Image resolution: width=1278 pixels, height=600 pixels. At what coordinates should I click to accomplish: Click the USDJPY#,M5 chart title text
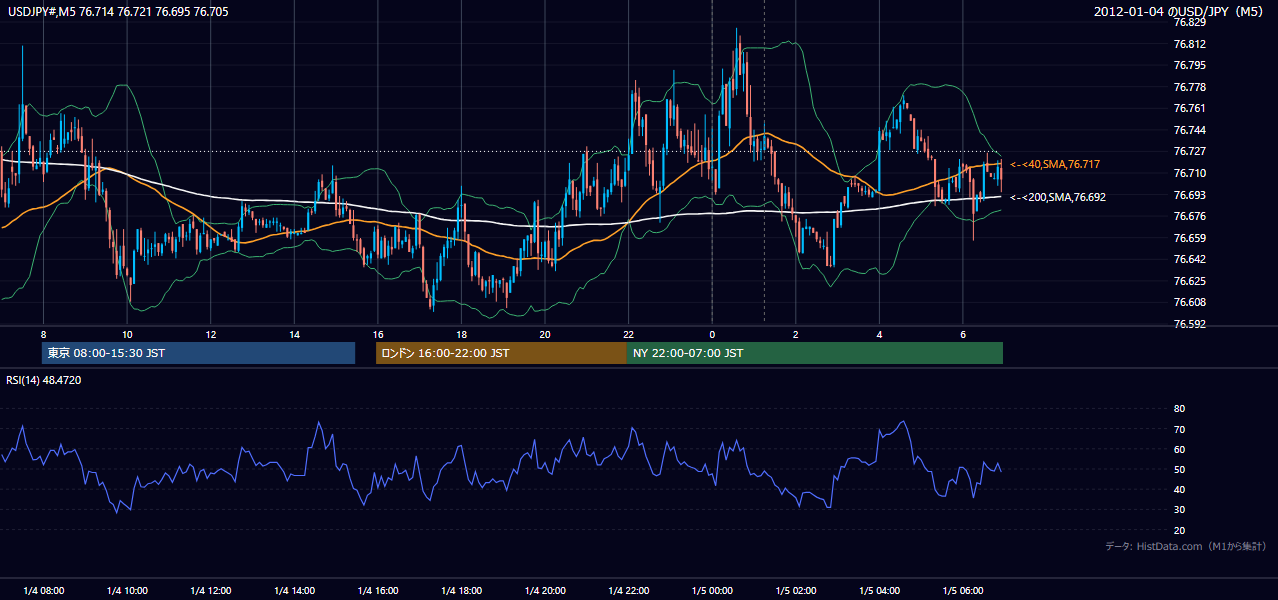coord(116,11)
